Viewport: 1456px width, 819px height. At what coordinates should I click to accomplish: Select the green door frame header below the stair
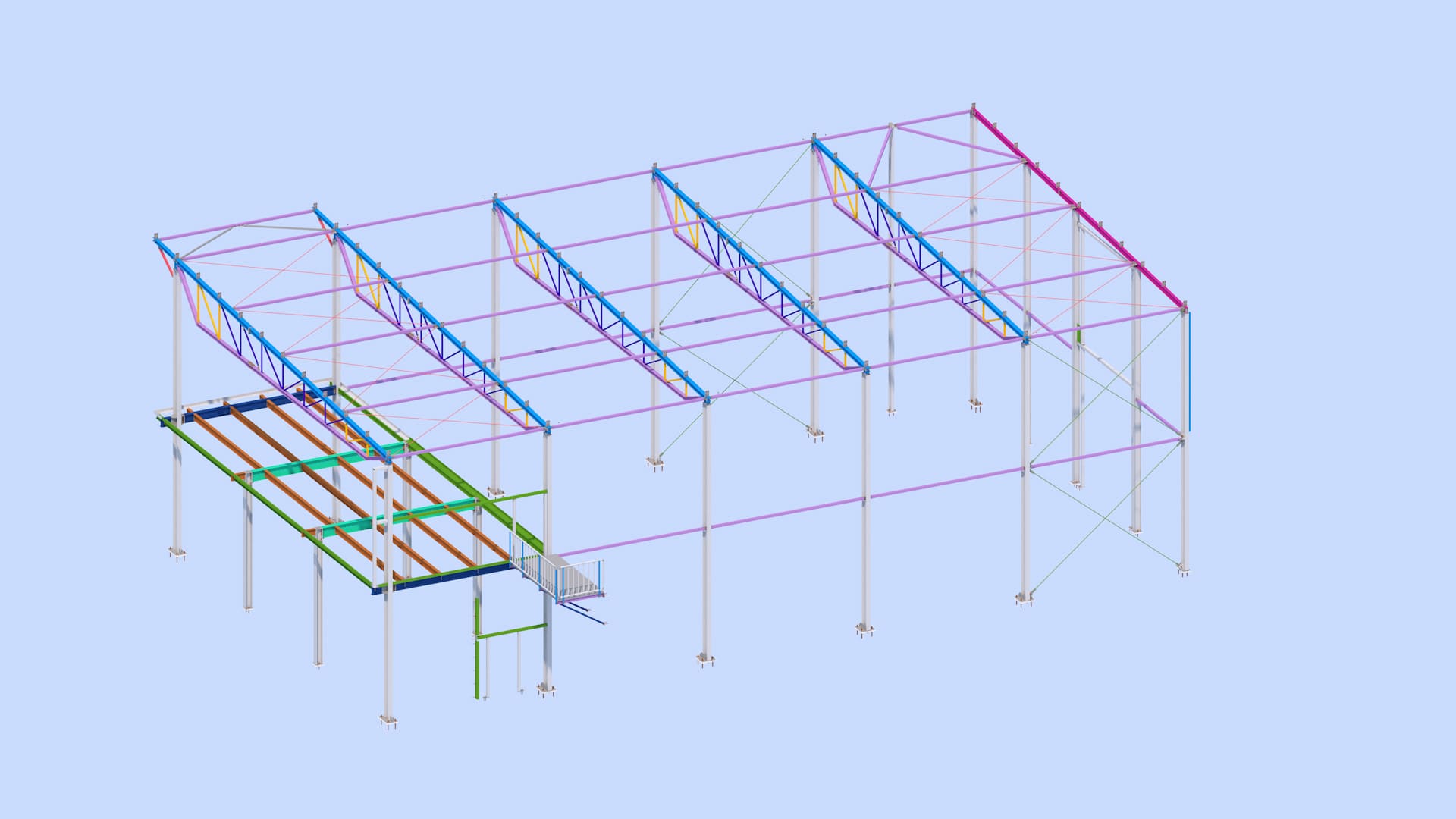pyautogui.click(x=513, y=631)
